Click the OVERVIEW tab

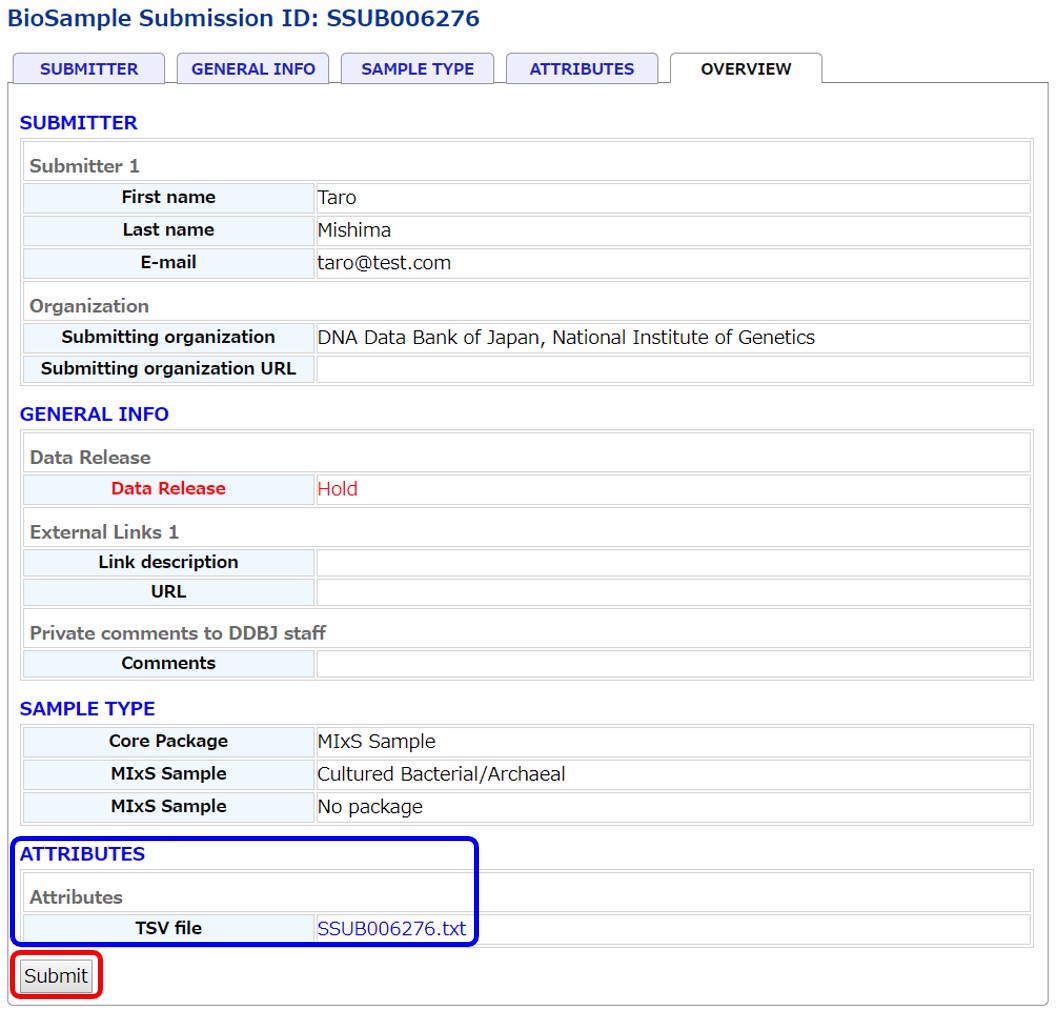coord(746,69)
